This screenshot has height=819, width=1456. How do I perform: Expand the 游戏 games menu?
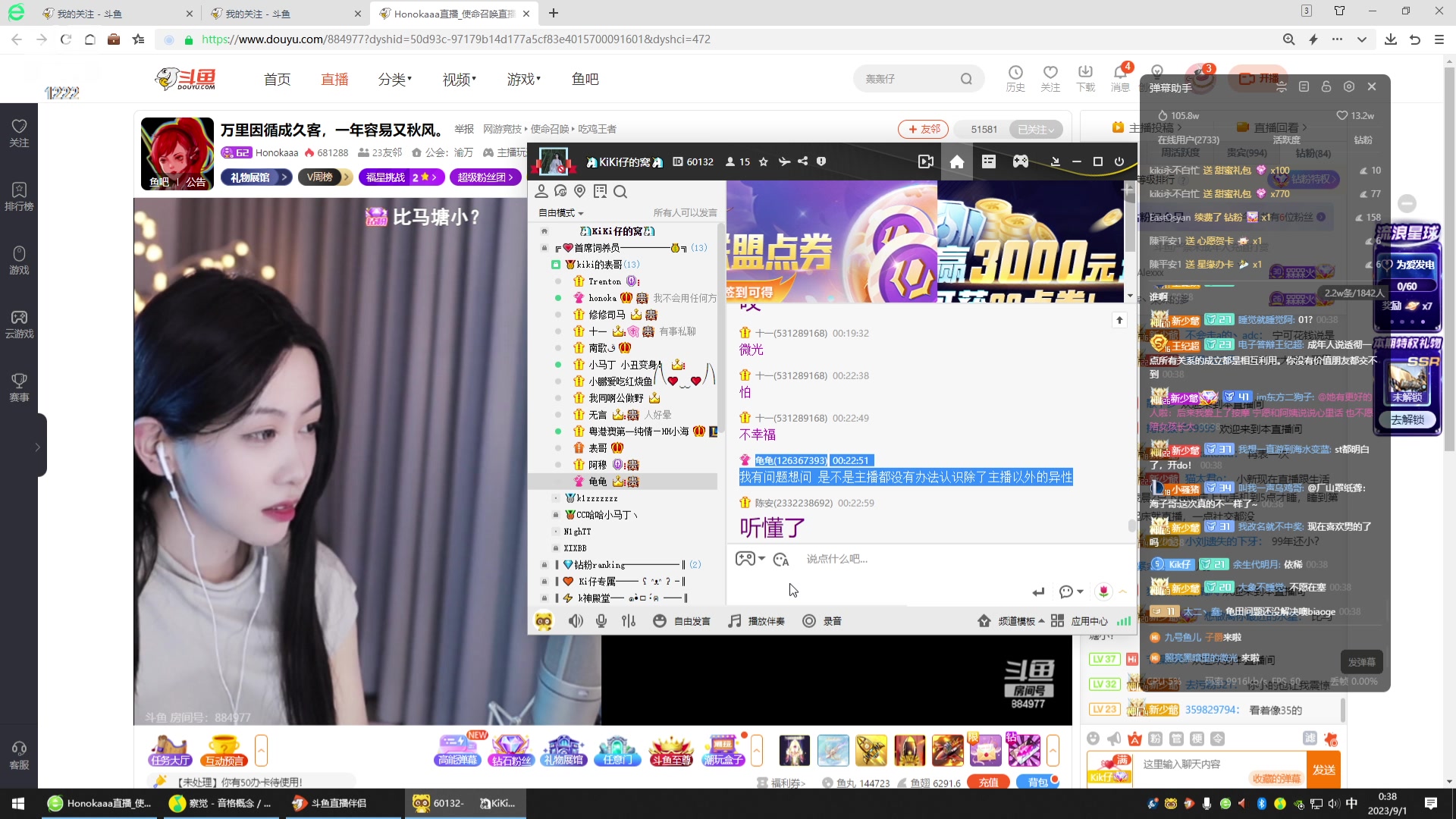click(524, 80)
